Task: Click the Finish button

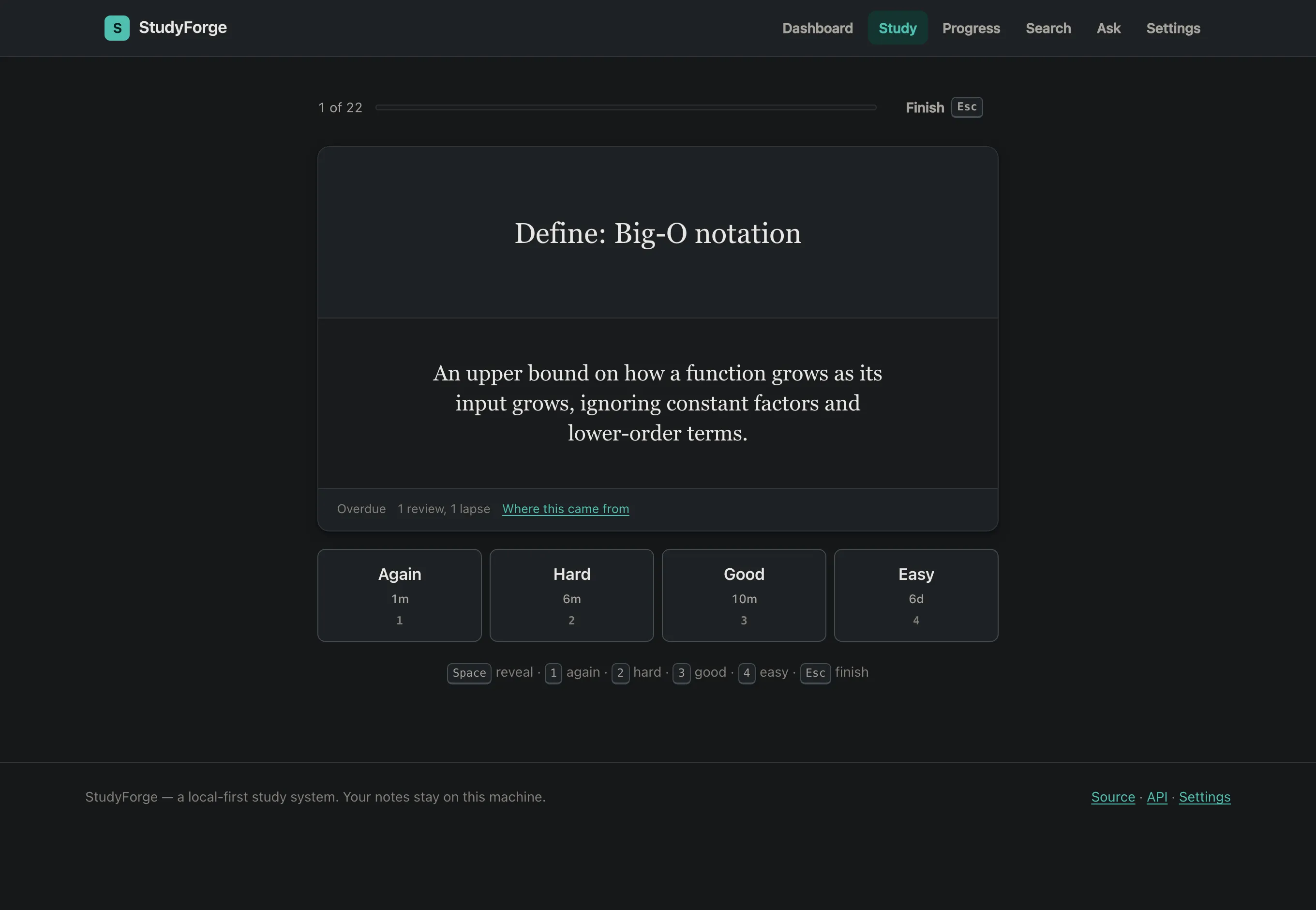Action: pos(944,107)
